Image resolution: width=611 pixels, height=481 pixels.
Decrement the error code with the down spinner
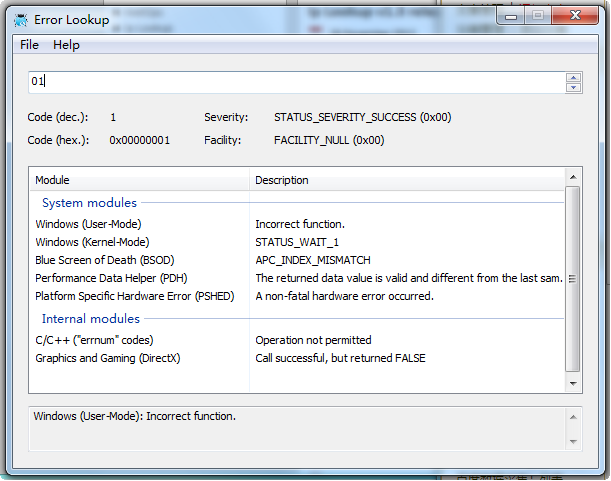coord(572,87)
